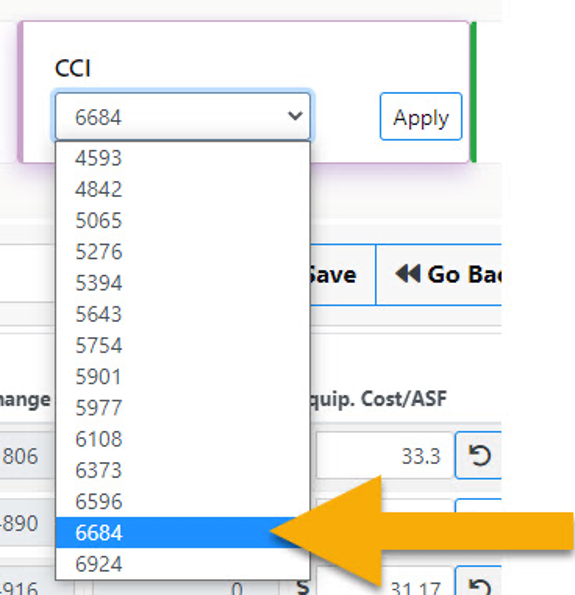The height and width of the screenshot is (595, 575).
Task: Open the CCI dropdown showing 6684
Action: tap(183, 116)
